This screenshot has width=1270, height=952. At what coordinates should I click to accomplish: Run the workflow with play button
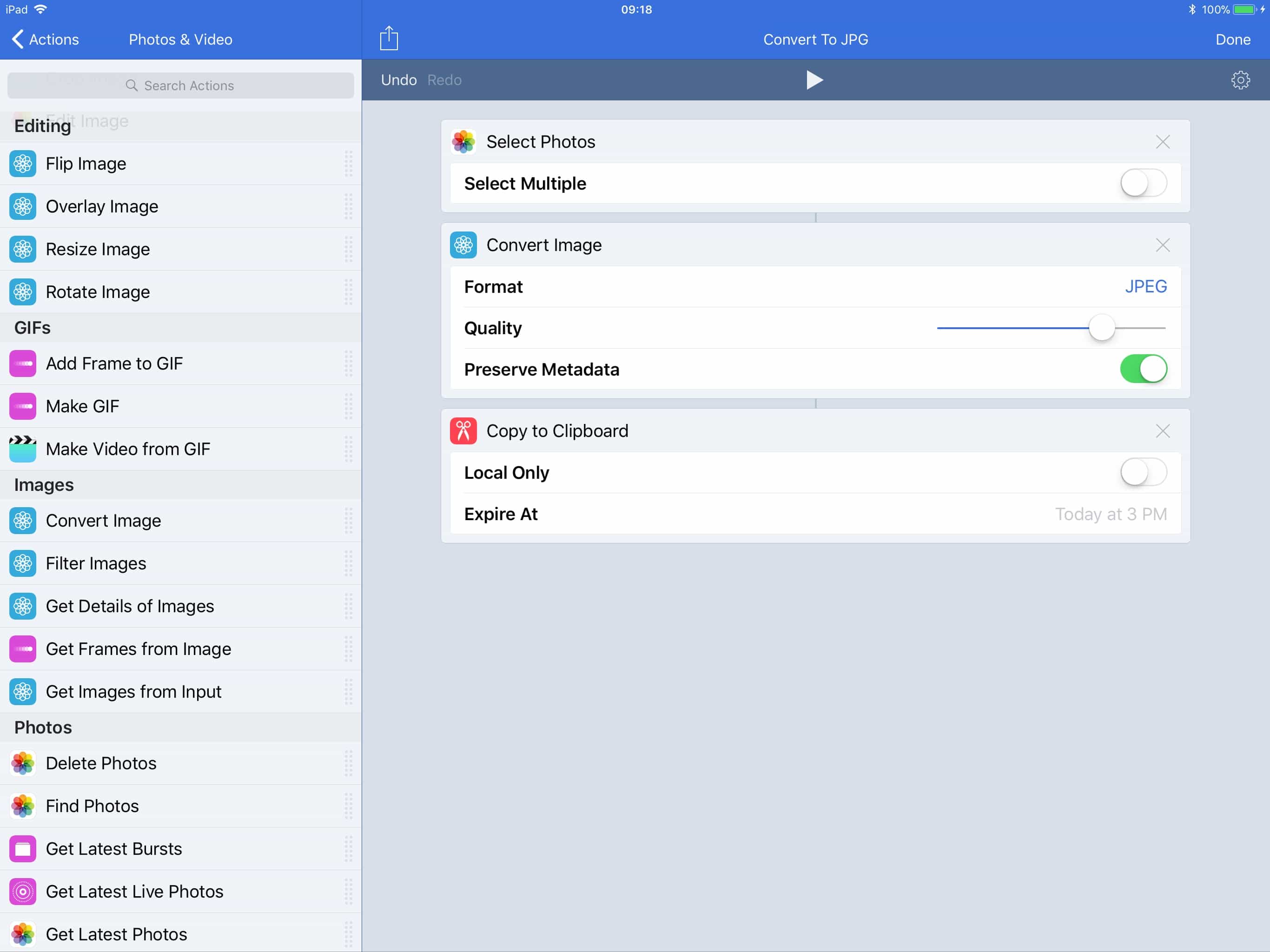pos(814,80)
